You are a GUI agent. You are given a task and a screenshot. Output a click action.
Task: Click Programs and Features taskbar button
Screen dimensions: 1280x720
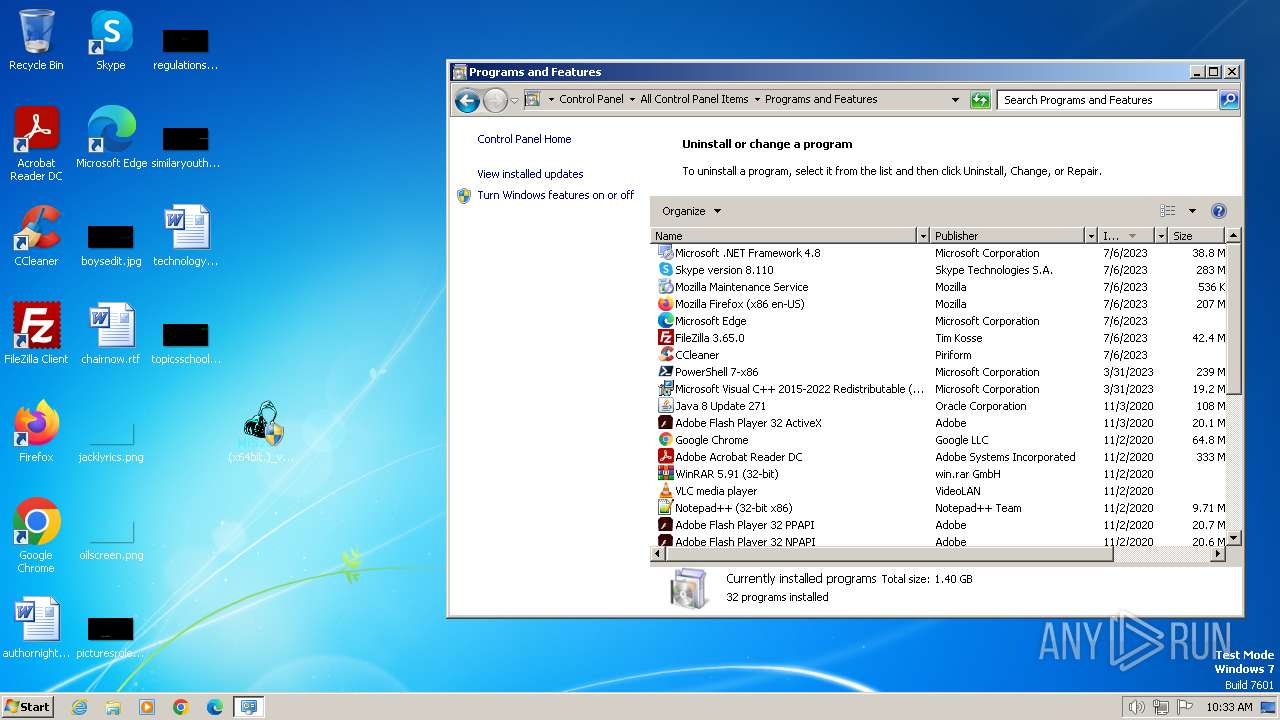[248, 707]
